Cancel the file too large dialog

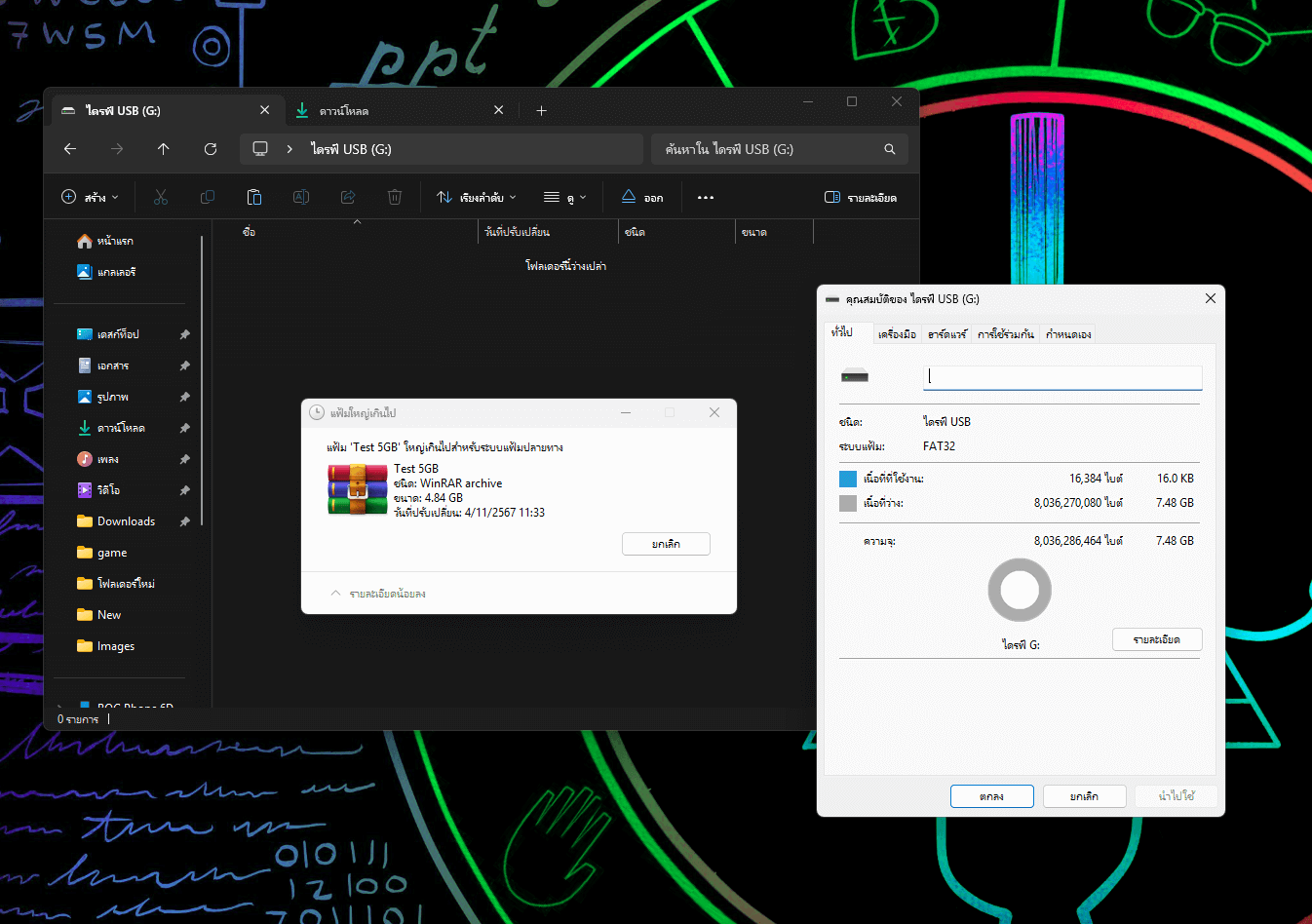(x=666, y=544)
